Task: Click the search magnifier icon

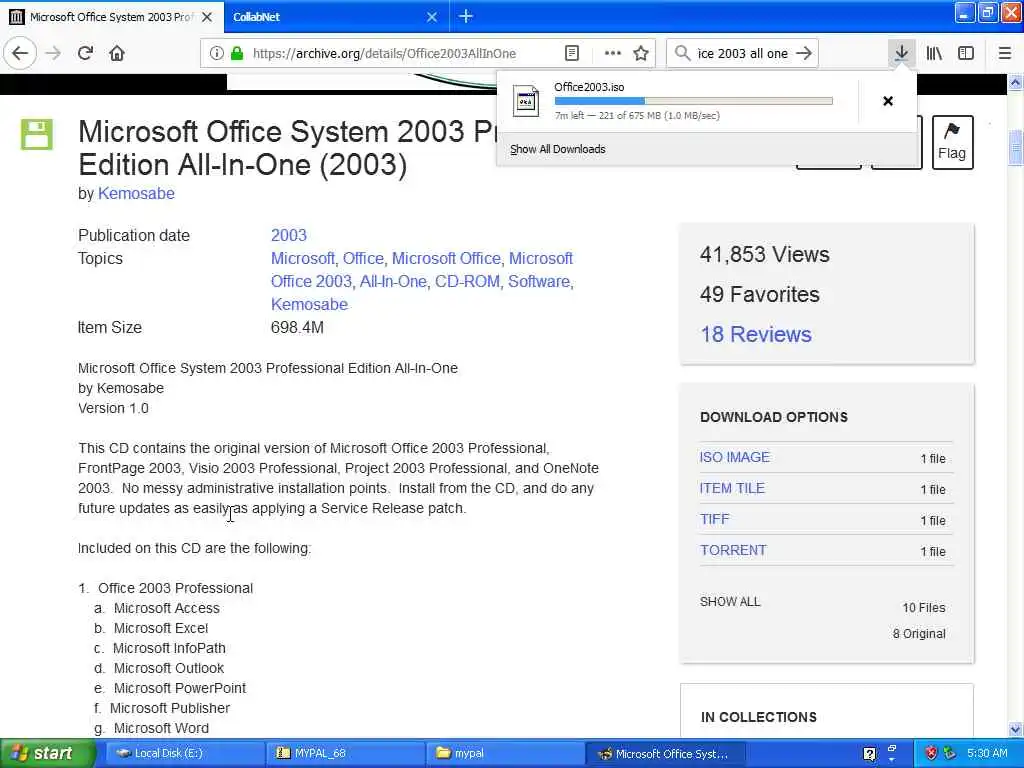Action: coord(682,53)
